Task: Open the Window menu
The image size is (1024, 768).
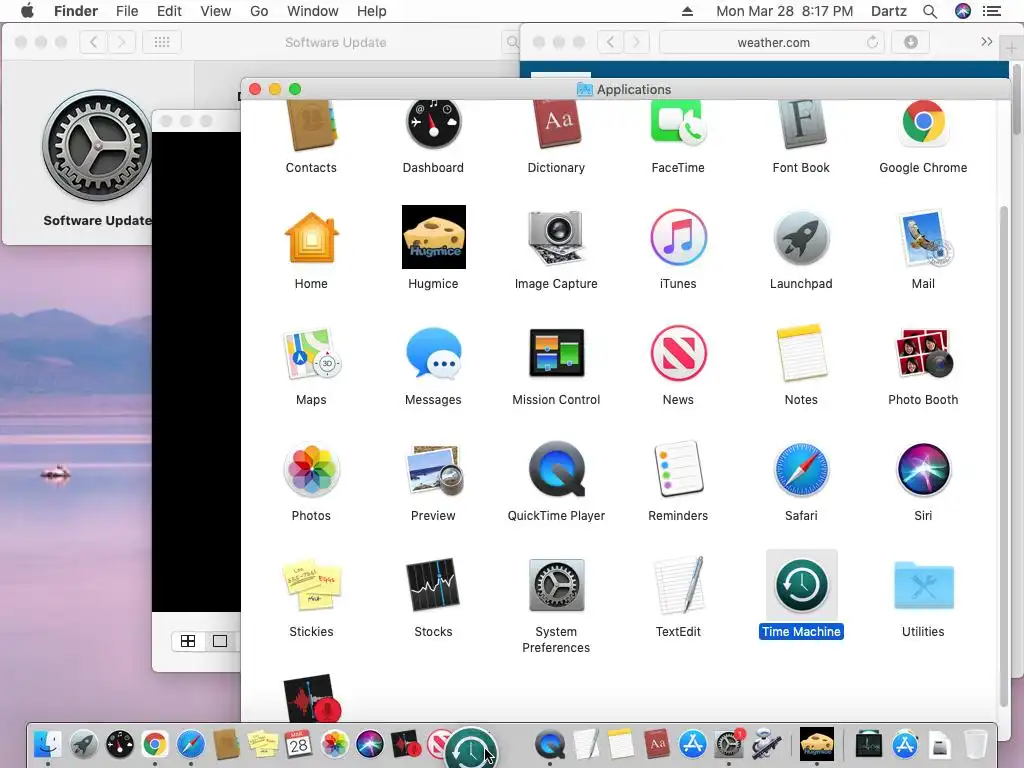Action: (x=313, y=11)
